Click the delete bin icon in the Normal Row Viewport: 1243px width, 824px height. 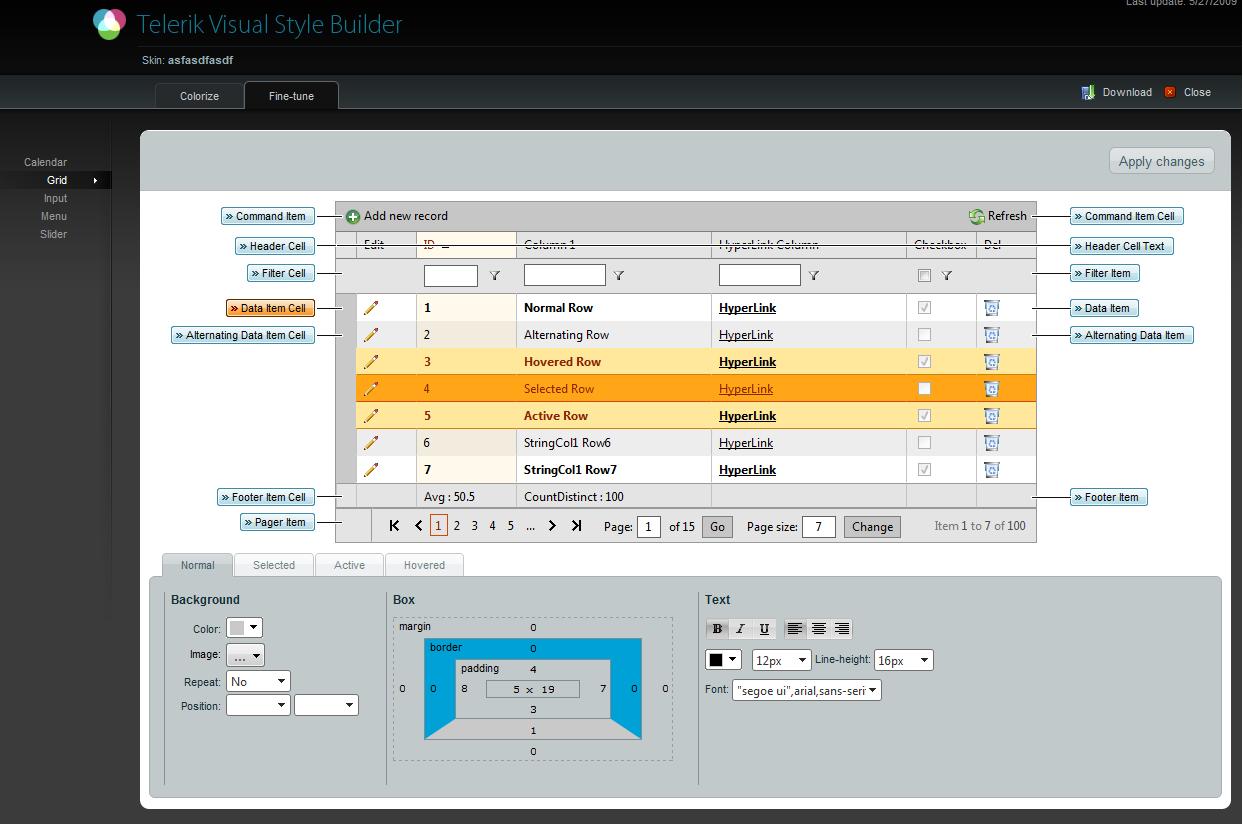pos(991,308)
